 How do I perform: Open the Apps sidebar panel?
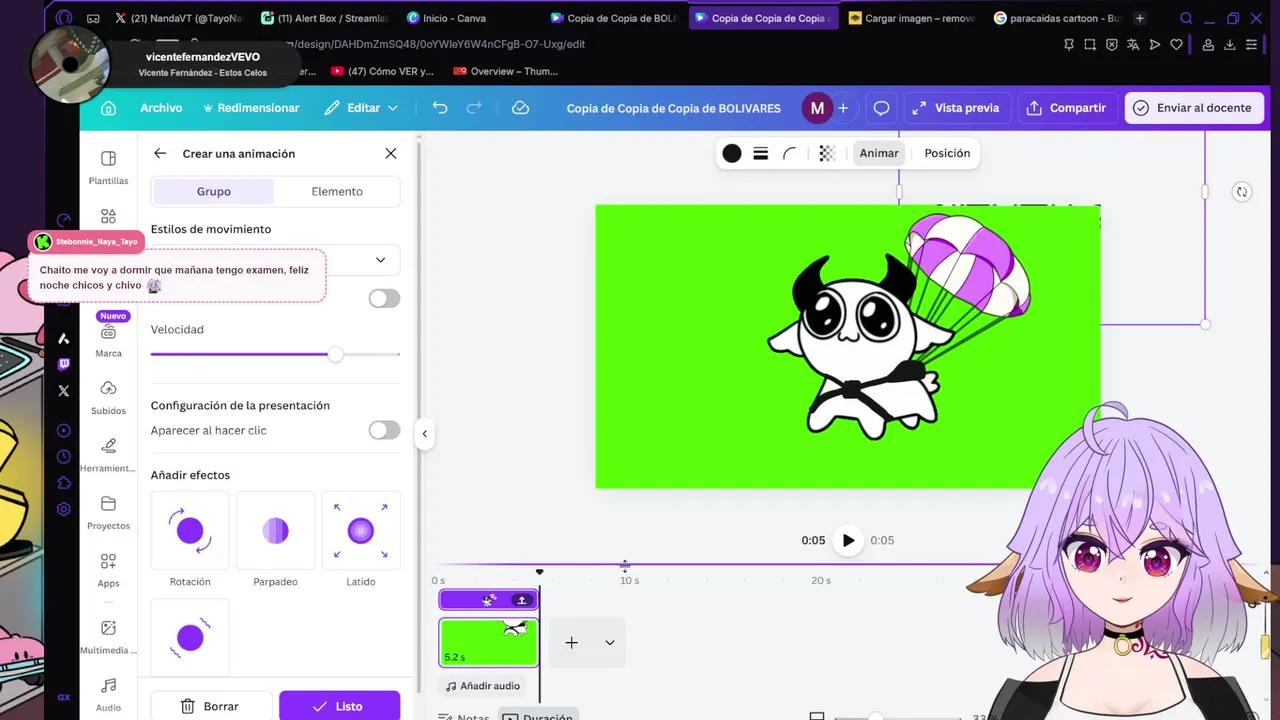point(108,570)
